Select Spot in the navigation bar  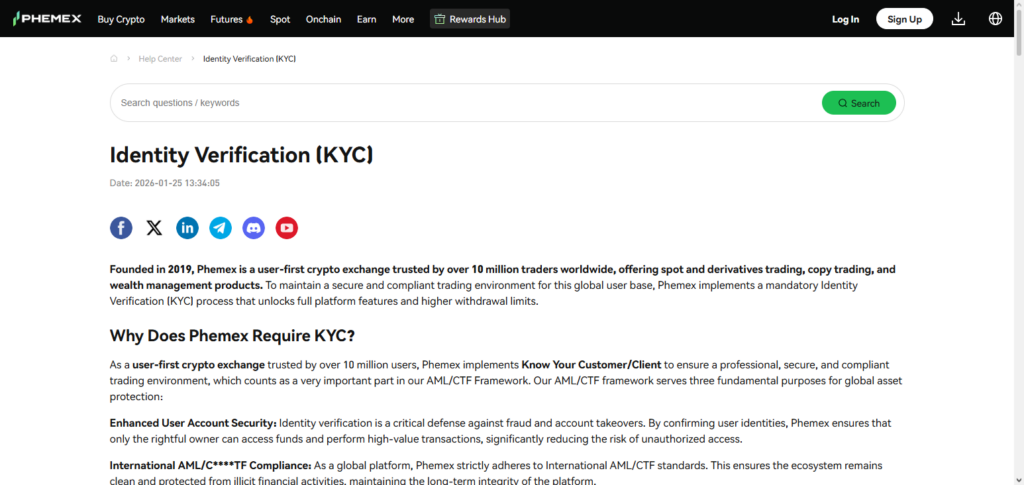pos(280,19)
